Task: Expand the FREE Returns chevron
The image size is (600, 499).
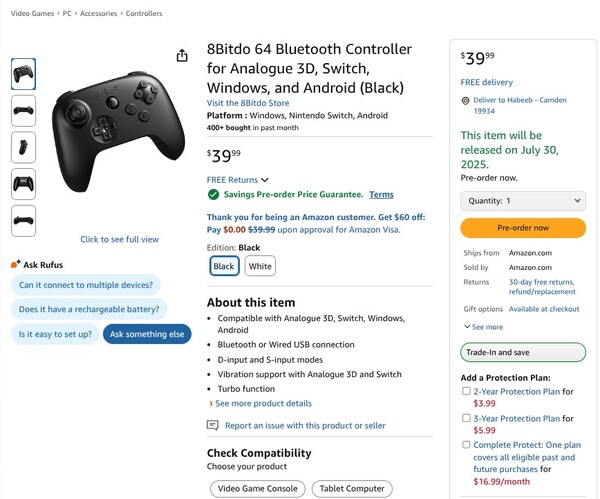Action: (264, 180)
